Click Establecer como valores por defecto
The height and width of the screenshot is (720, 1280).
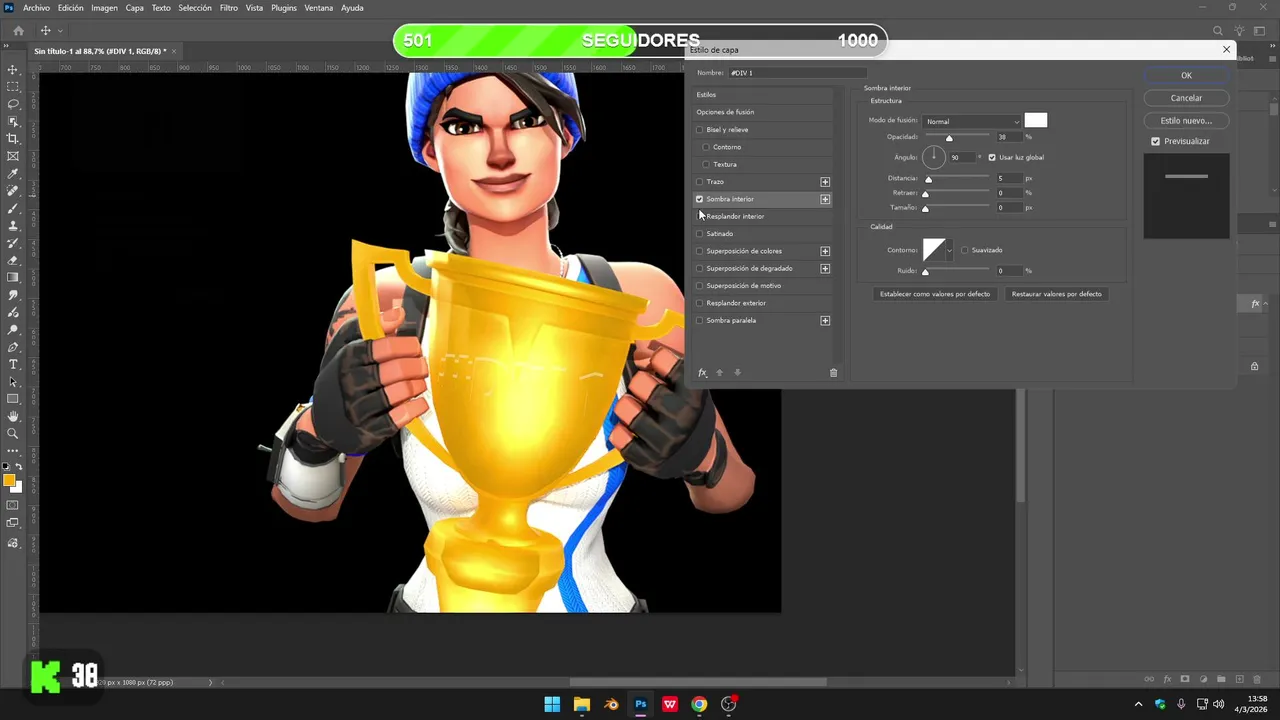pyautogui.click(x=935, y=294)
